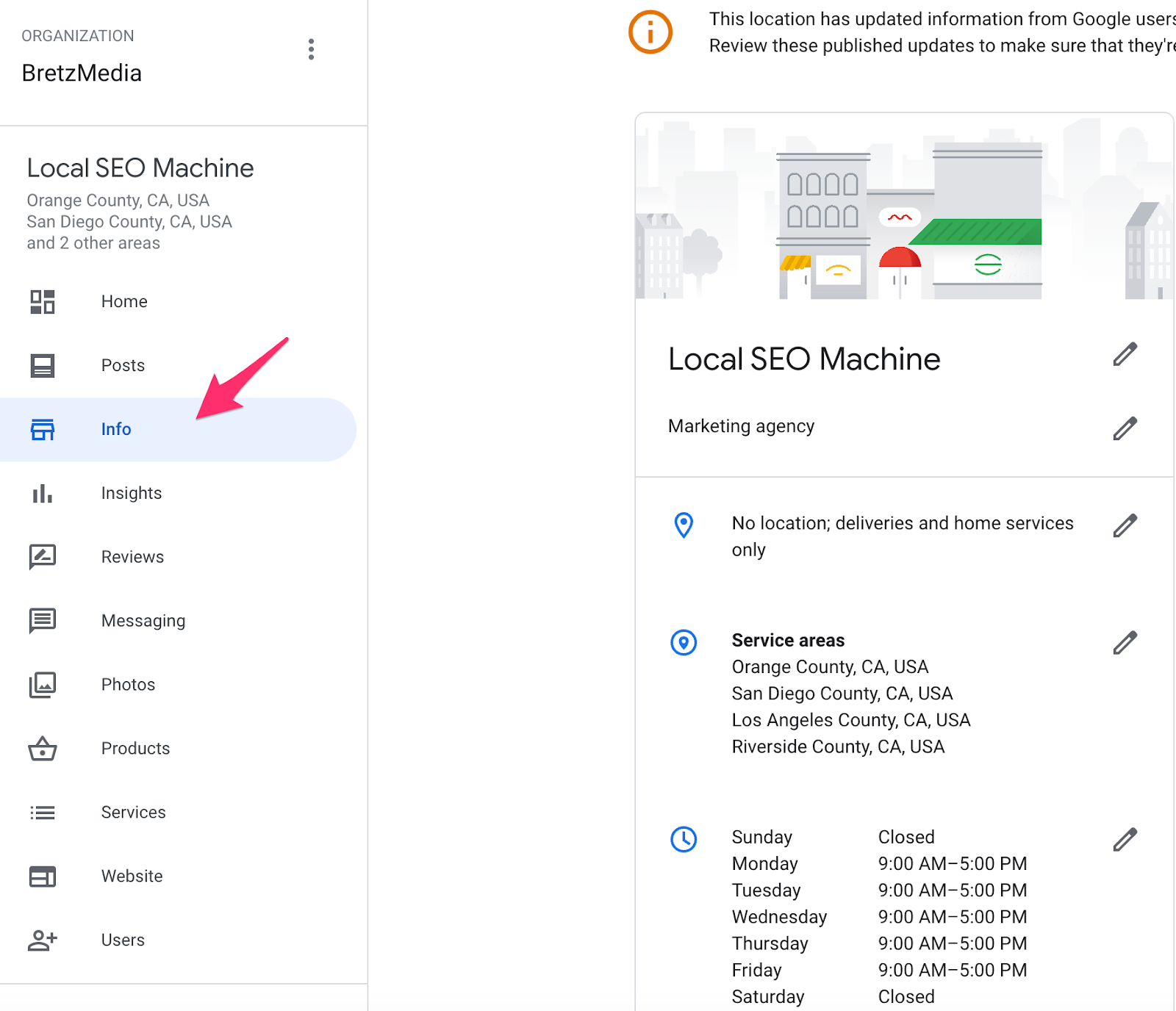Viewport: 1176px width, 1011px height.
Task: Click Friday's 9:00 AM–5:00 PM hours
Action: click(x=953, y=971)
